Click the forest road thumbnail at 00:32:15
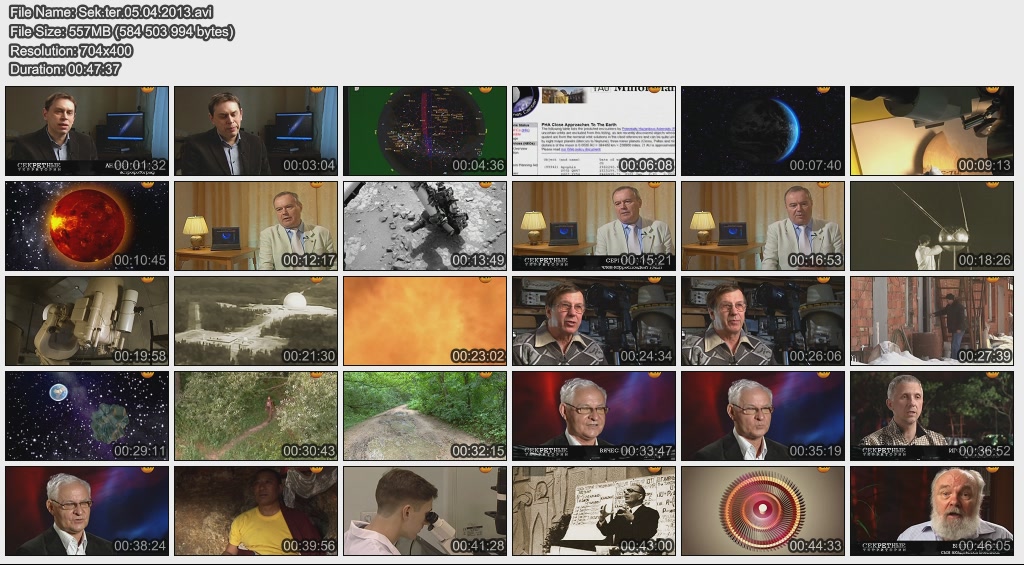This screenshot has width=1024, height=565. pyautogui.click(x=425, y=416)
